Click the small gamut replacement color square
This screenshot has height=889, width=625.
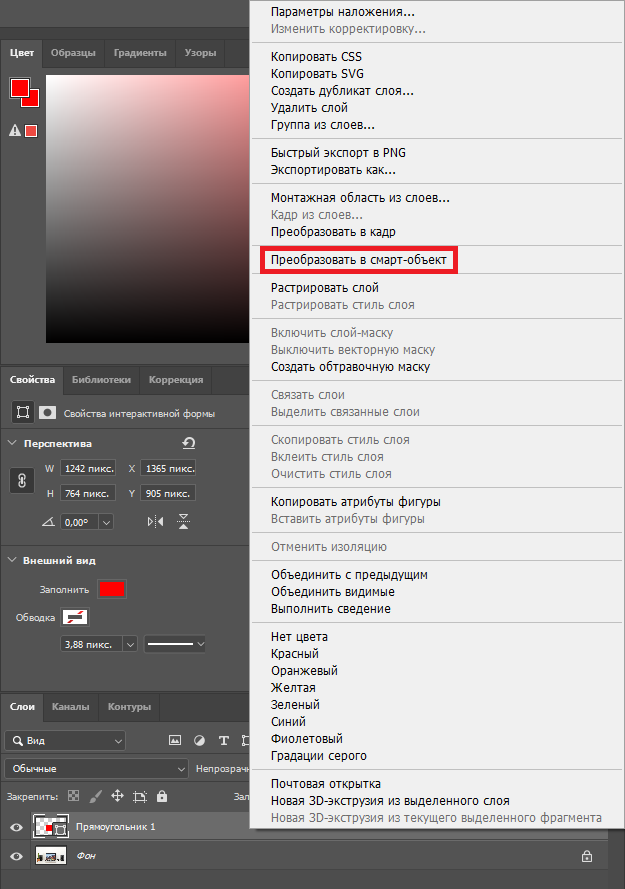tap(31, 131)
